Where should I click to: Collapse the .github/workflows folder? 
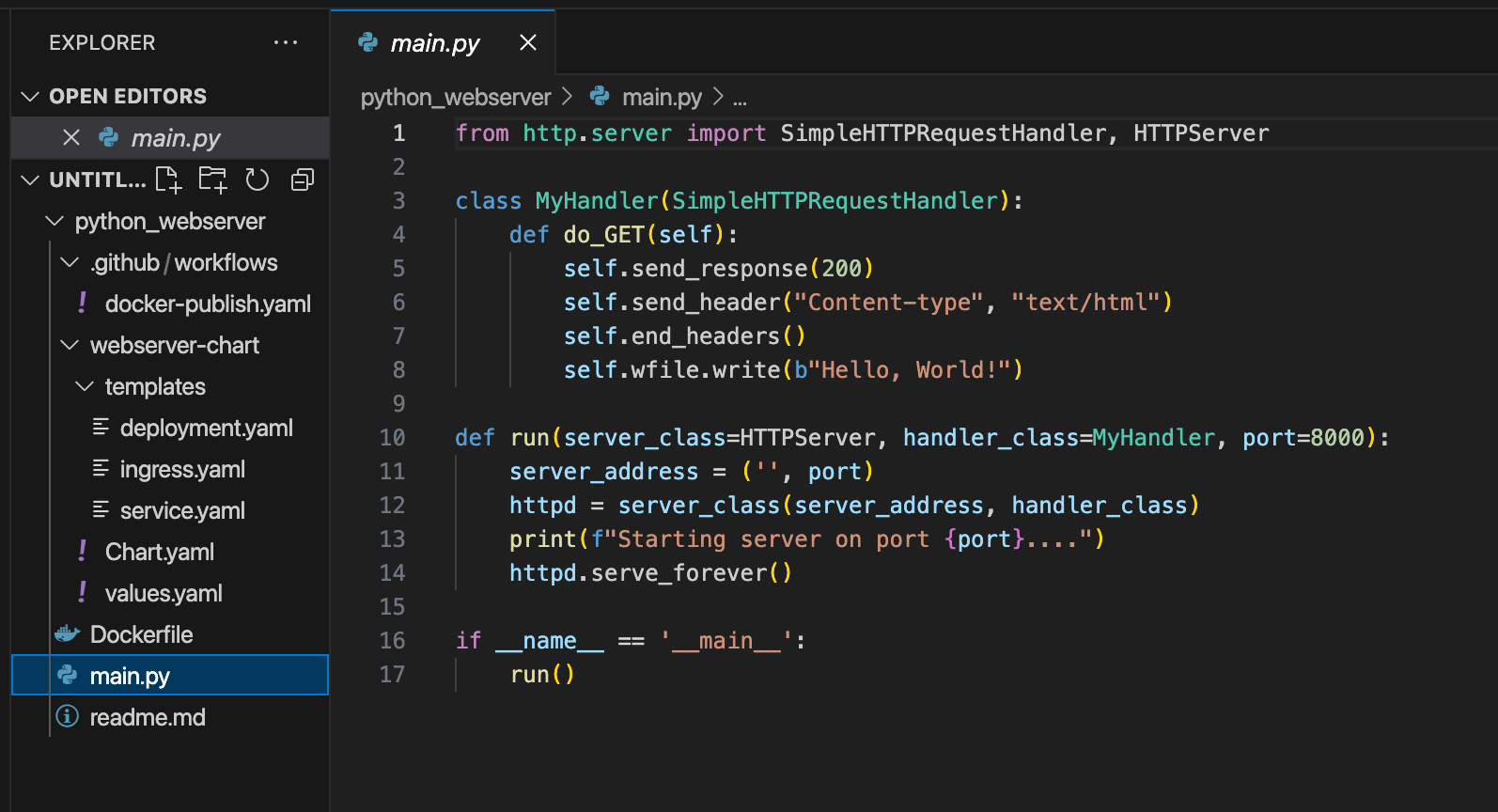70,262
